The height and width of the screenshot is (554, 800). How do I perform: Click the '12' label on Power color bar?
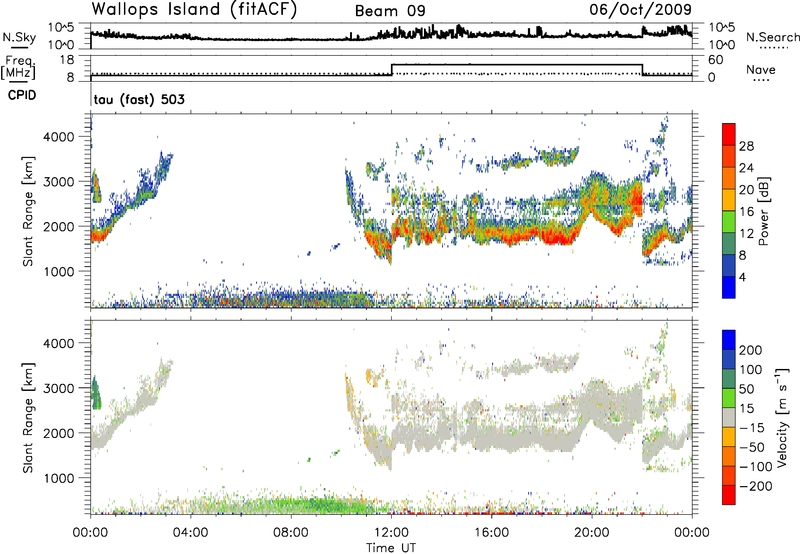click(x=746, y=234)
